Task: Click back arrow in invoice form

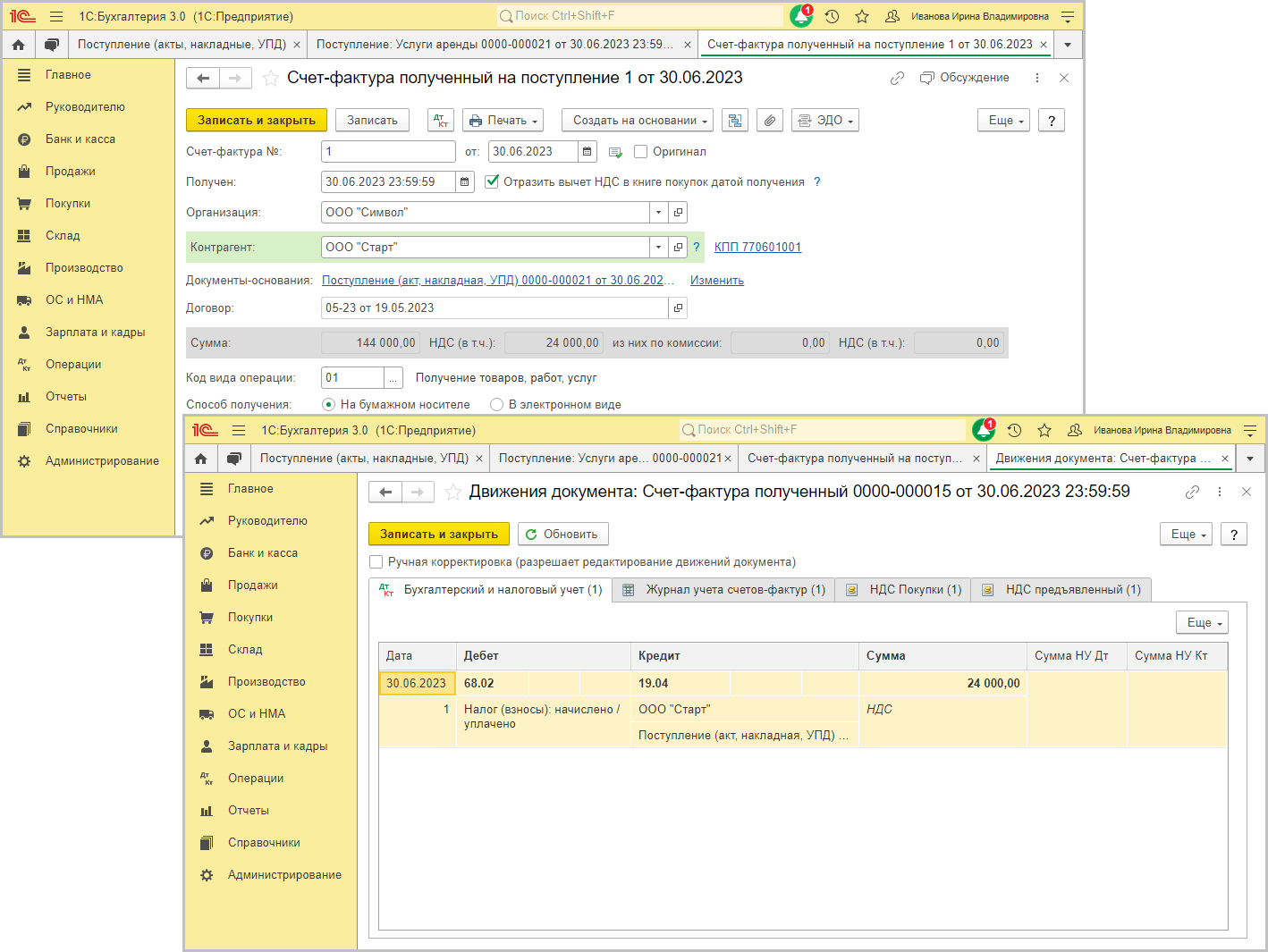Action: pyautogui.click(x=203, y=78)
